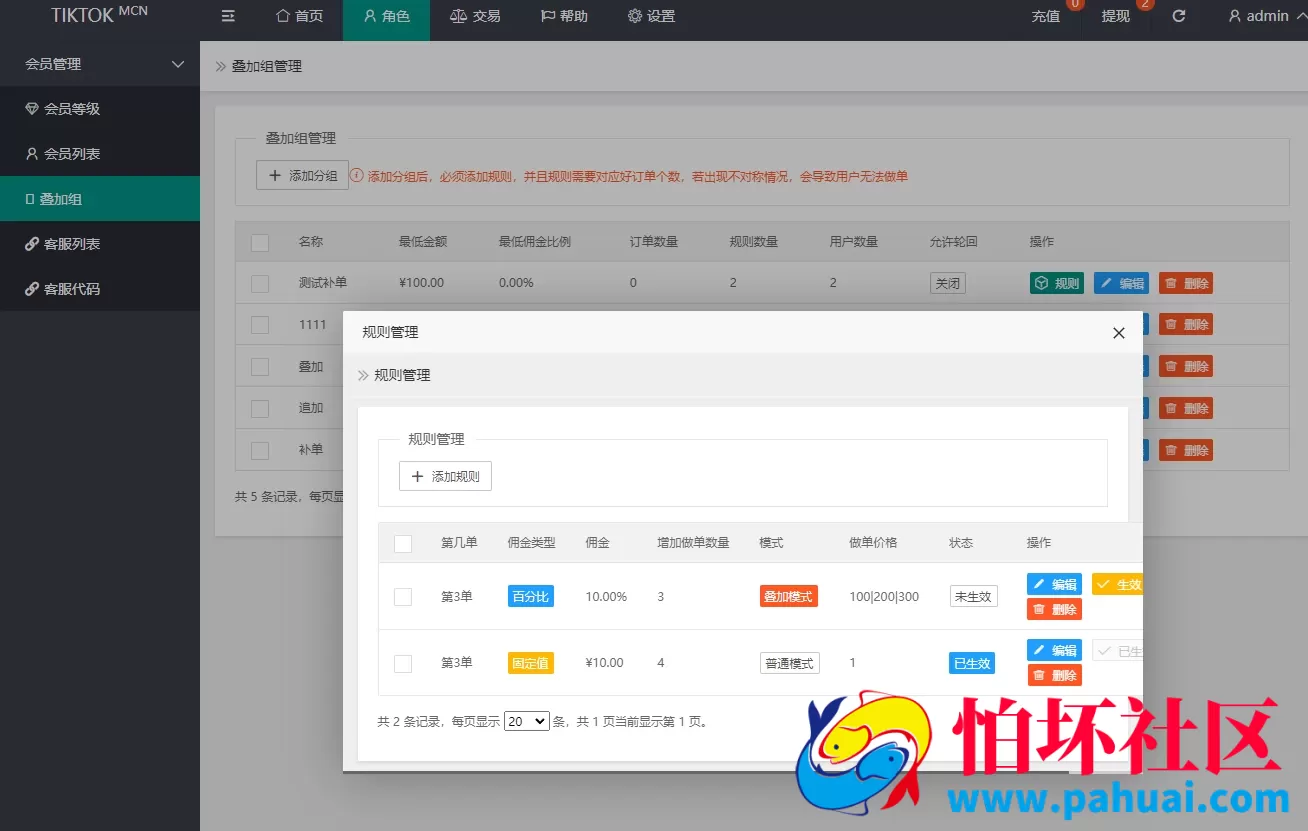
Task: Open 充值 notifications
Action: [x=1046, y=16]
